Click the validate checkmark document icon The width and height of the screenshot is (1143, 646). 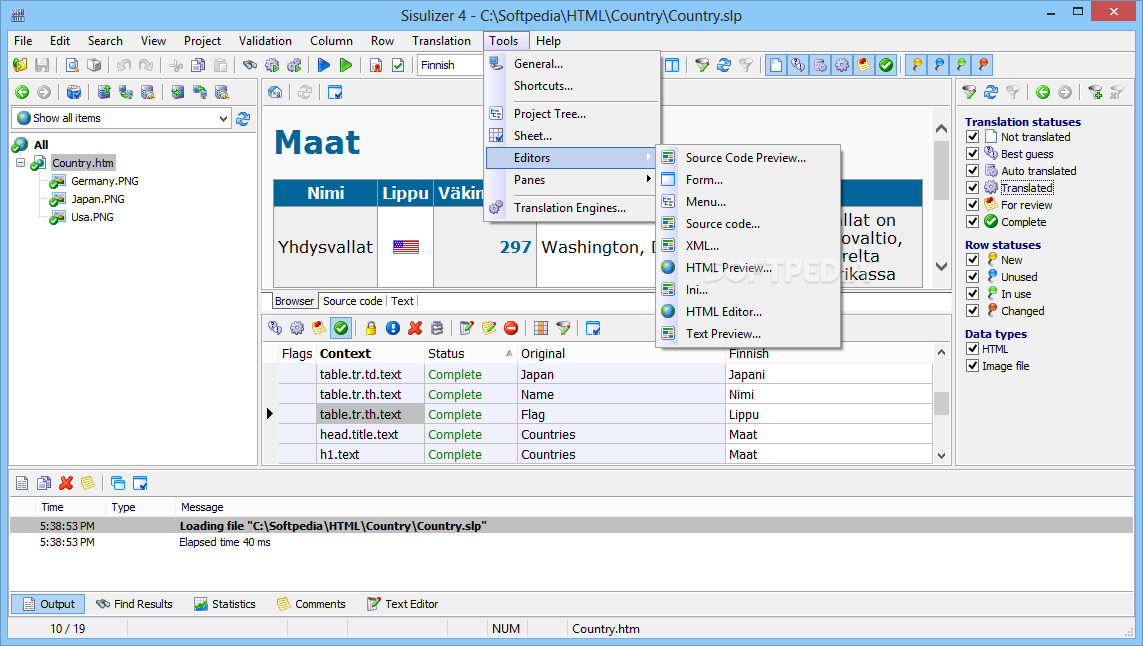tap(398, 65)
